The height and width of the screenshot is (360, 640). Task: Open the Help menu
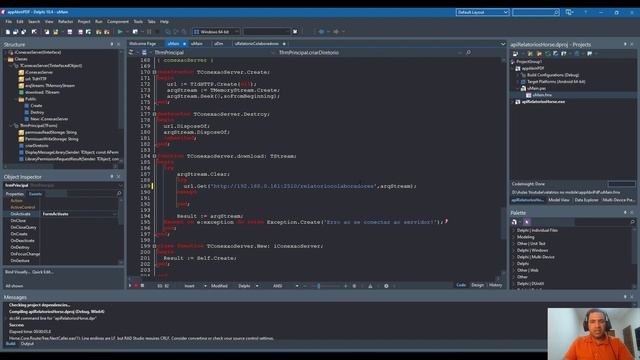point(164,22)
